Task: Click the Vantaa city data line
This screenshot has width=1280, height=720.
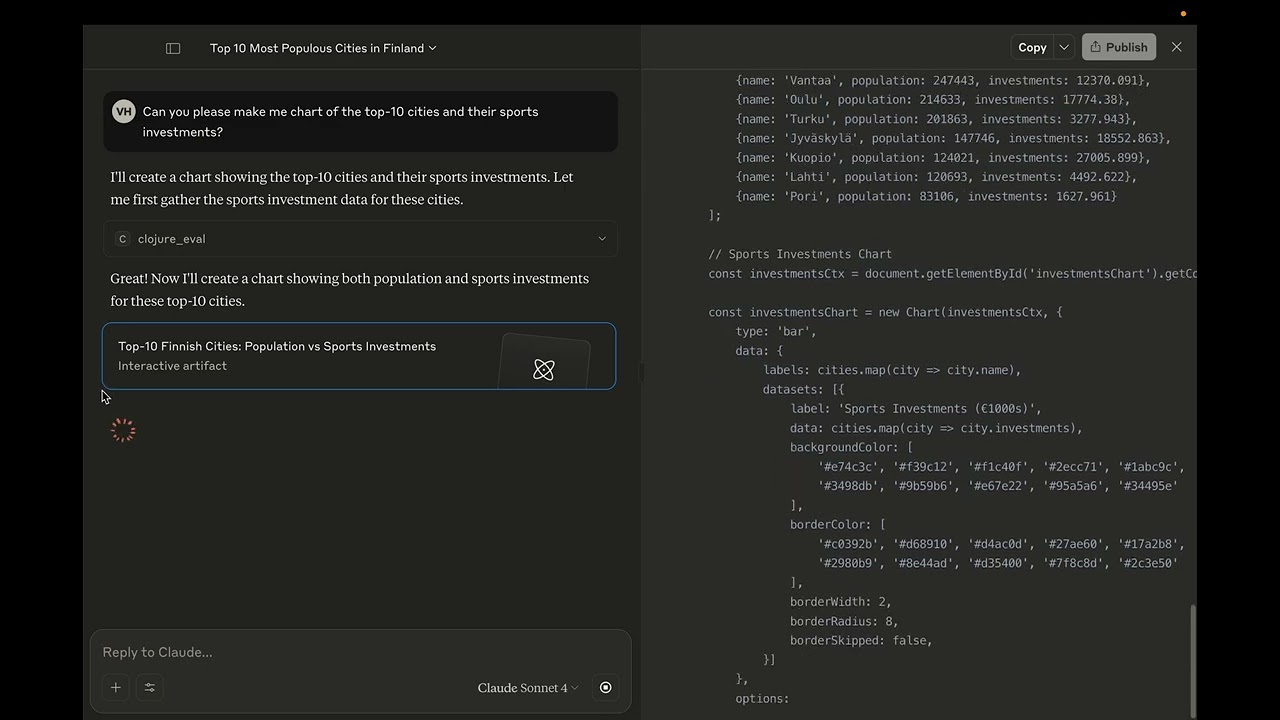Action: click(943, 80)
